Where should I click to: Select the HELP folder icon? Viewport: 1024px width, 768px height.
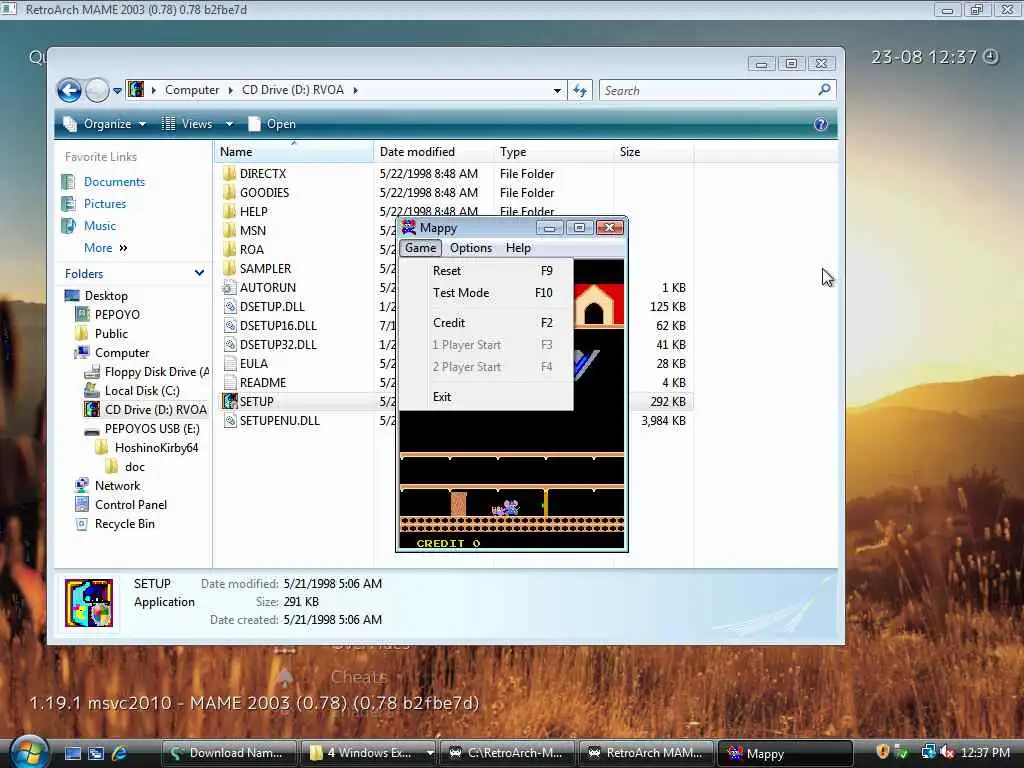click(x=229, y=212)
